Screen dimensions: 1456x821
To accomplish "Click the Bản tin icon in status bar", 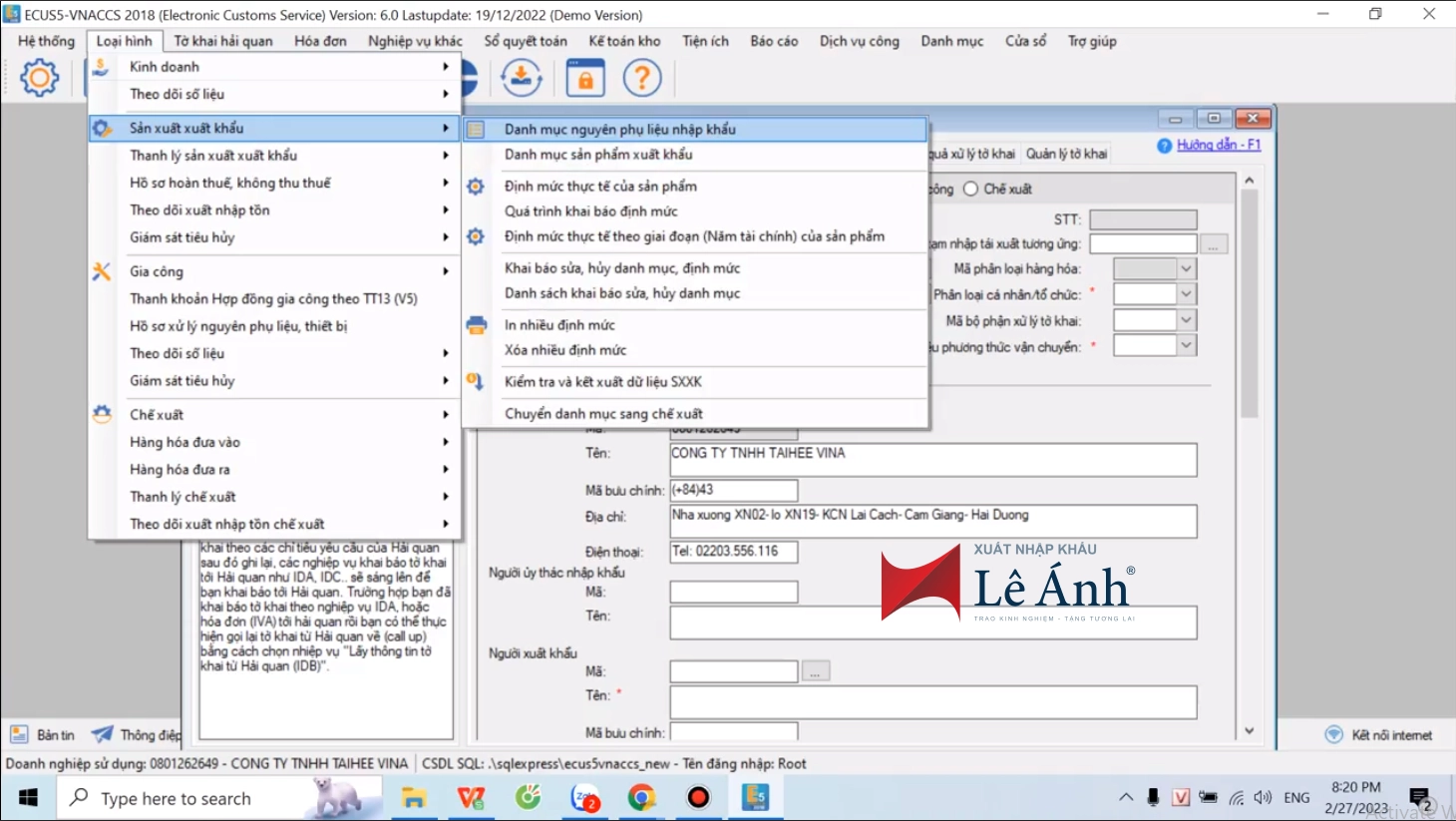I will (19, 735).
